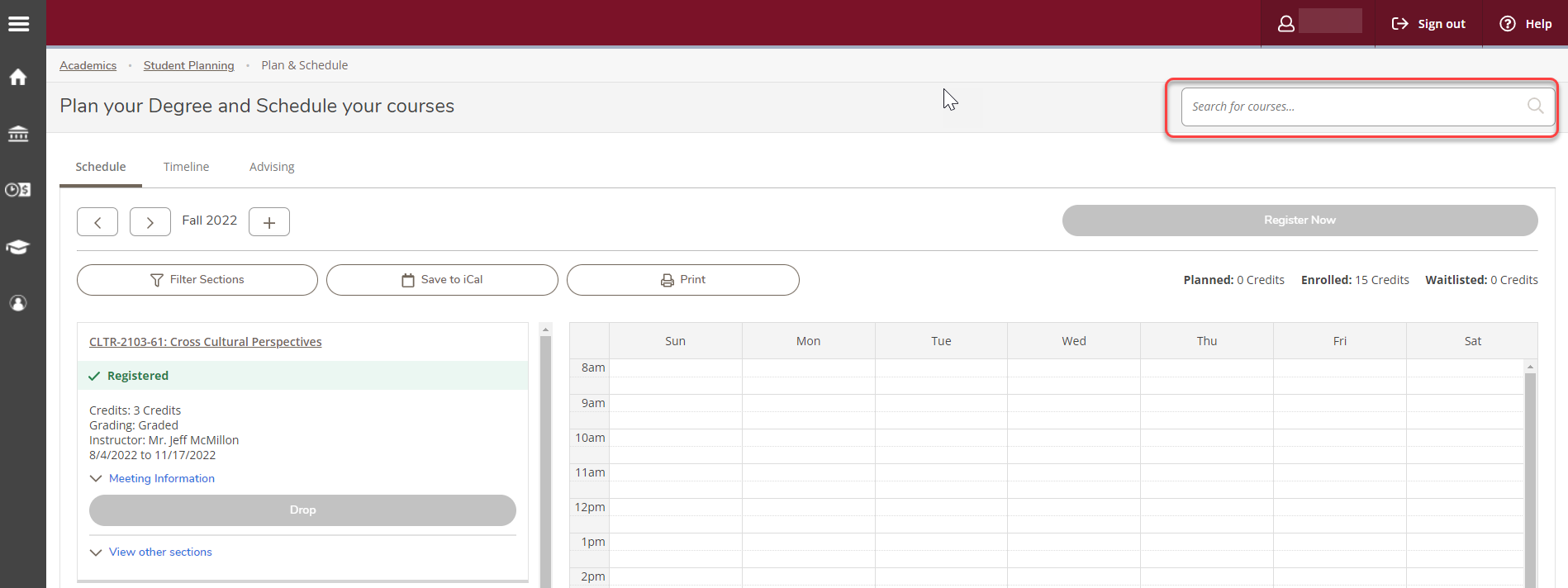Image resolution: width=1568 pixels, height=588 pixels.
Task: Go to the previous term
Action: point(97,222)
